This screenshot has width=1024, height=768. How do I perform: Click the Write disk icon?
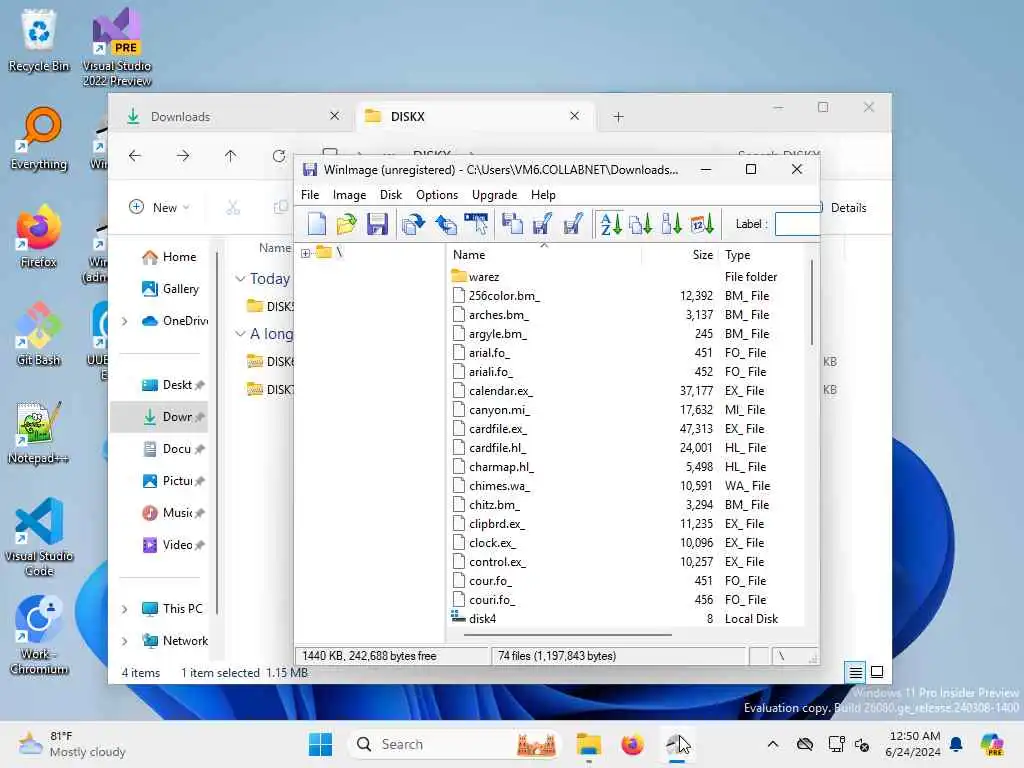point(543,224)
